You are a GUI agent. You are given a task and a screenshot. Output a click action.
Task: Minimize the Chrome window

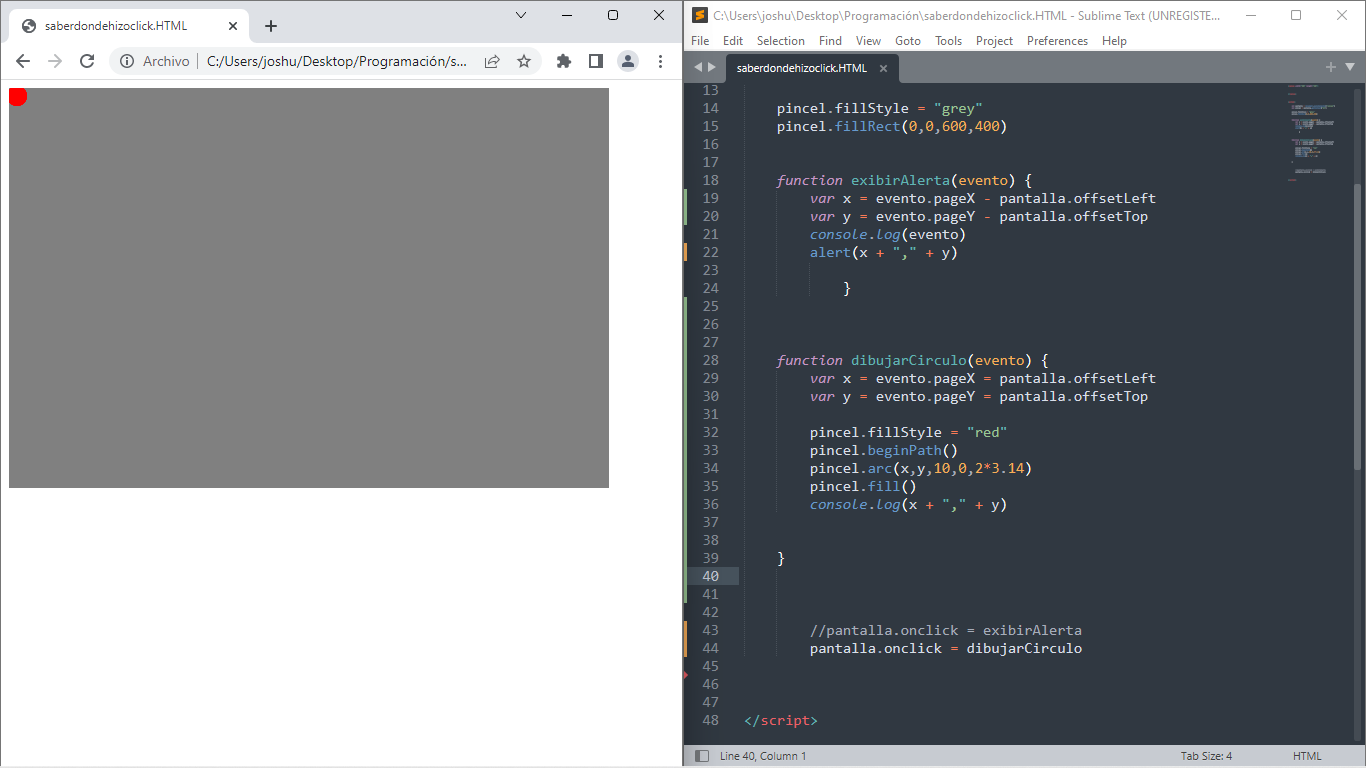point(567,15)
